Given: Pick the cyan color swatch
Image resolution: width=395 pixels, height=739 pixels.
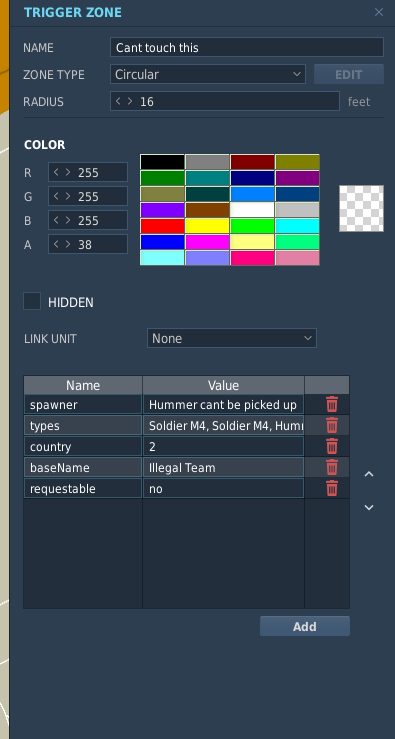Looking at the screenshot, I should click(297, 226).
